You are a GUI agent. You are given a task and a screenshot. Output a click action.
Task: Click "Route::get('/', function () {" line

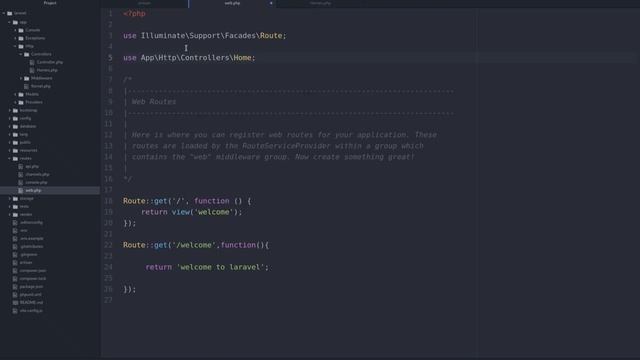pyautogui.click(x=187, y=201)
